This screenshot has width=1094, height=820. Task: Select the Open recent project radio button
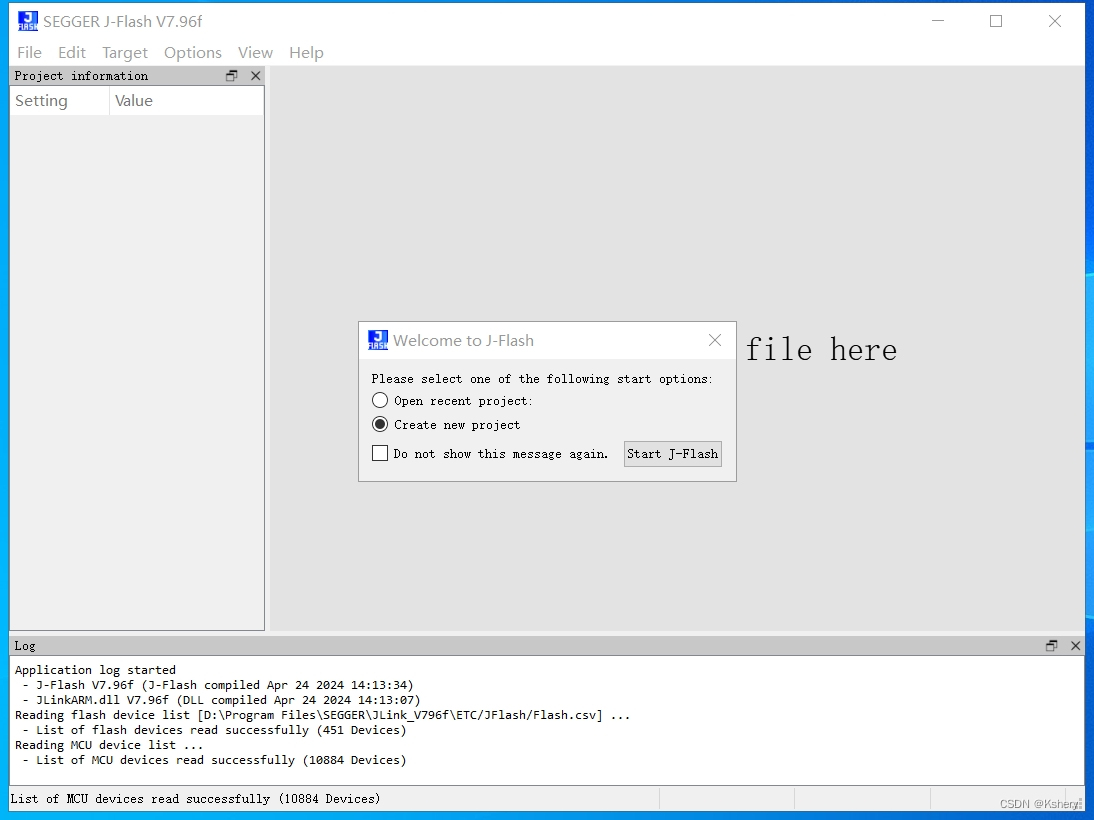tap(380, 401)
